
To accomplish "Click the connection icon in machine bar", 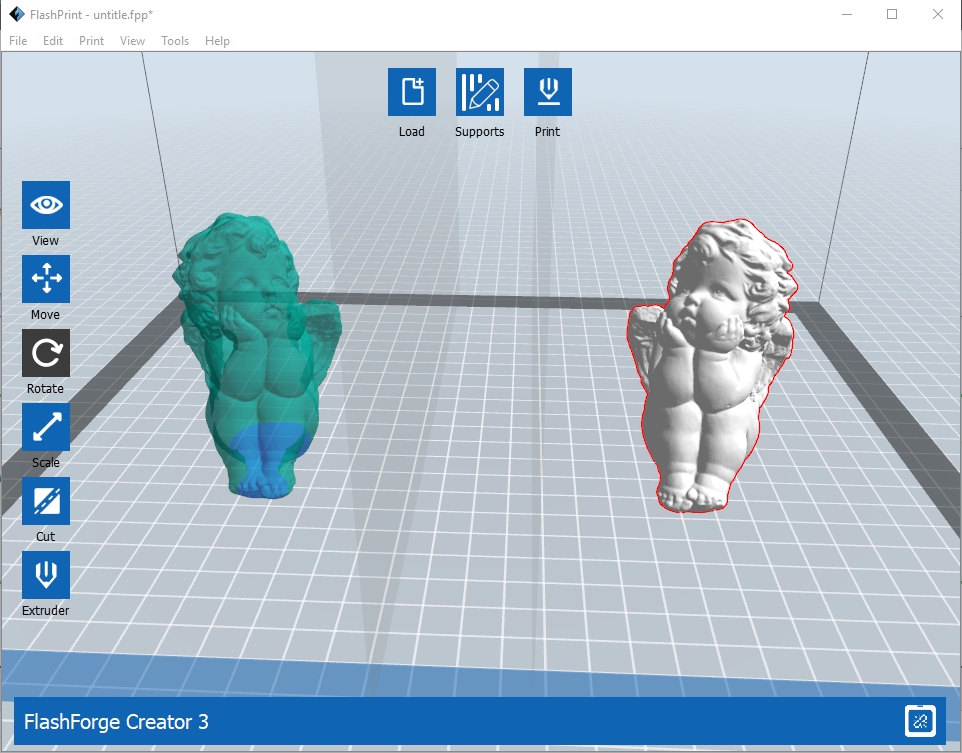I will coord(920,721).
